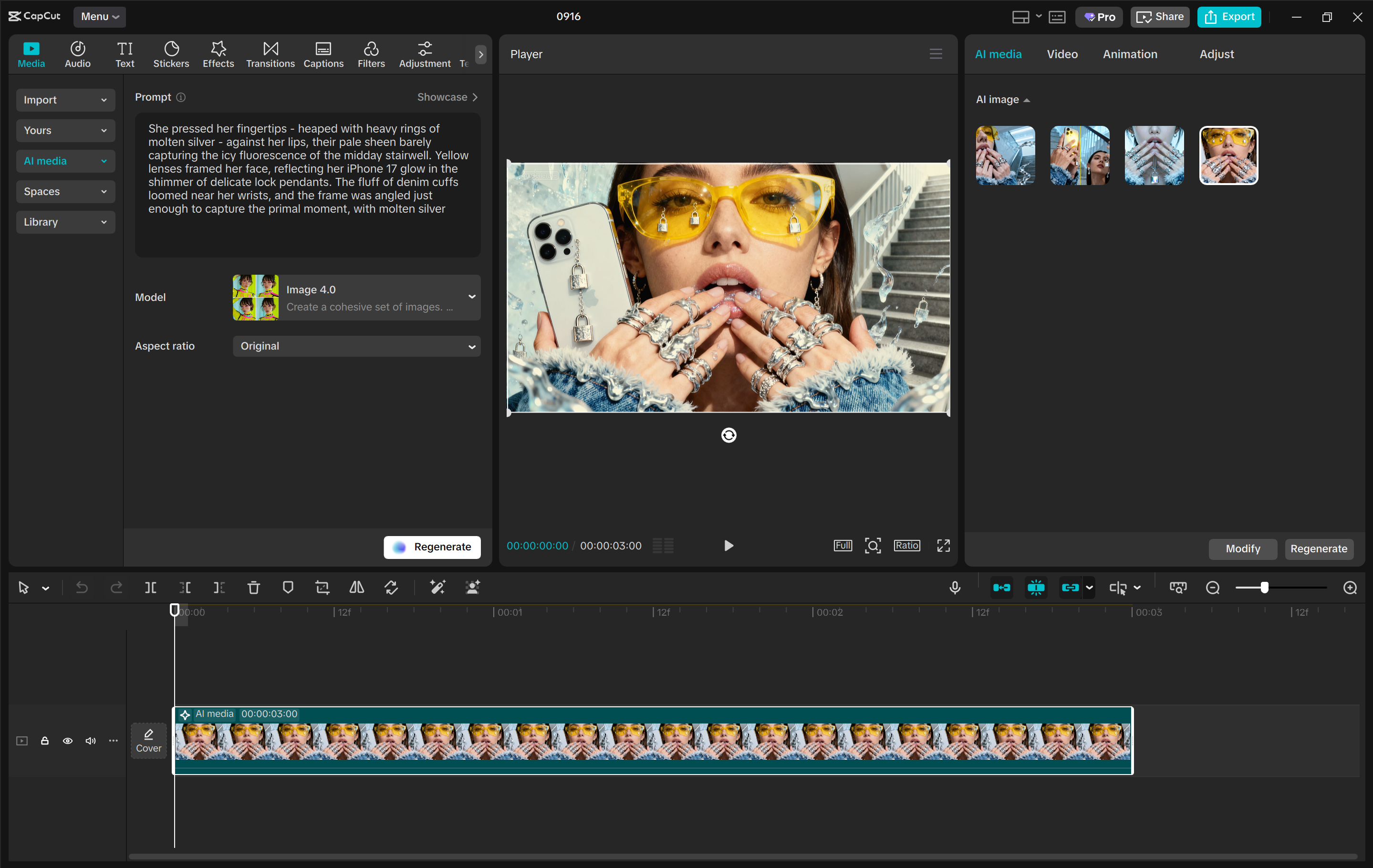Mirror the clip horizontally

click(356, 588)
